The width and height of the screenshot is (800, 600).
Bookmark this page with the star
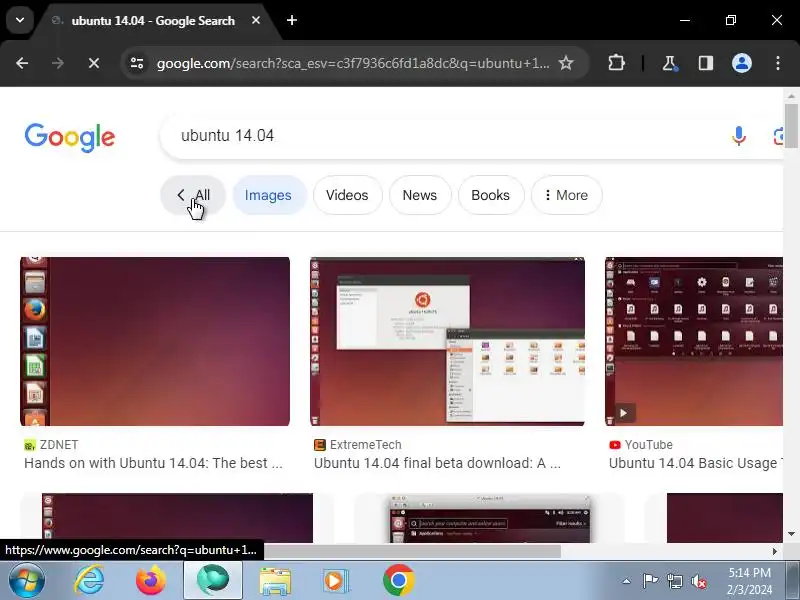pyautogui.click(x=566, y=63)
